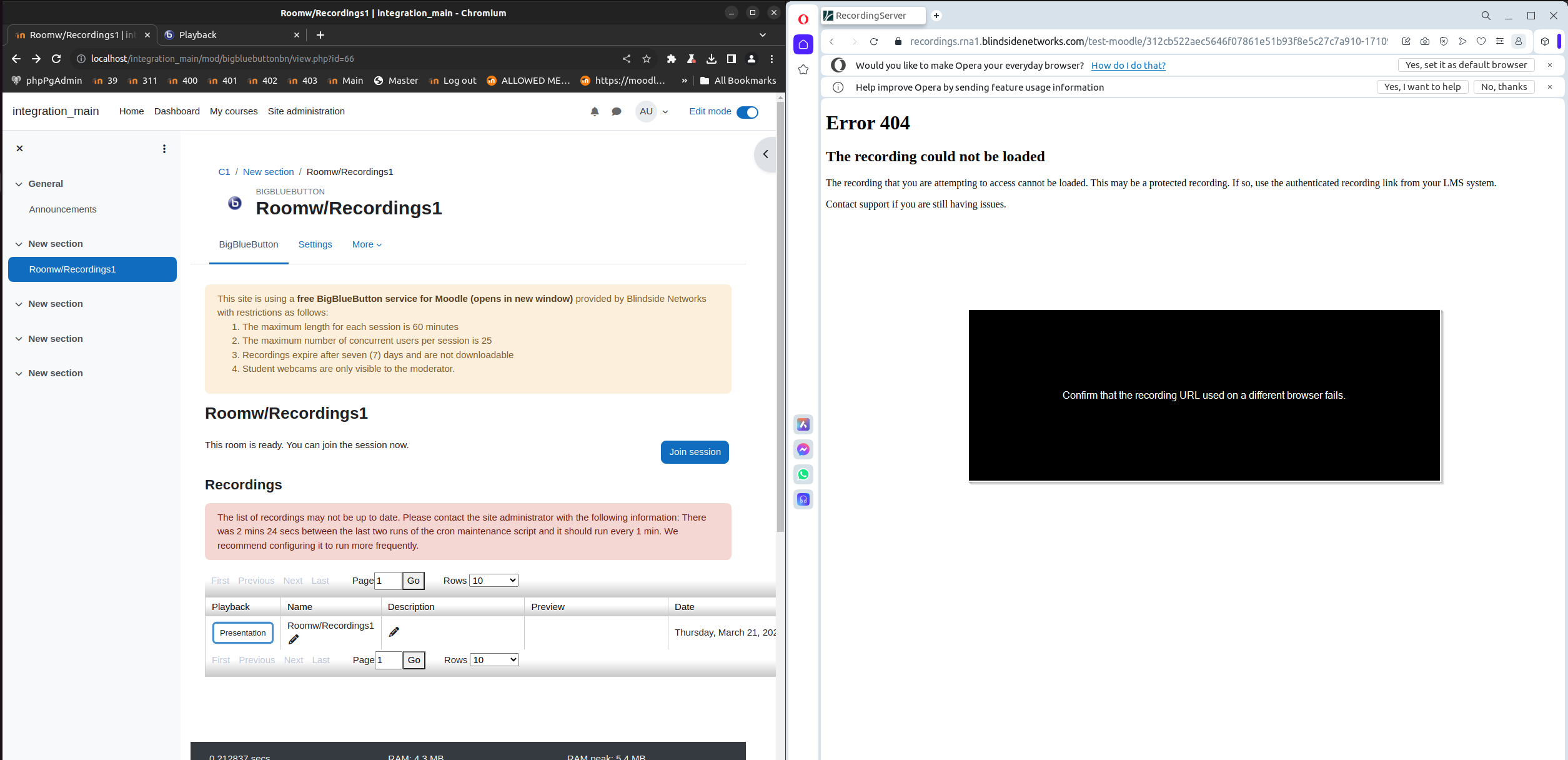Open phpPgAdmin bookmark
This screenshot has height=760, width=1568.
[x=47, y=81]
